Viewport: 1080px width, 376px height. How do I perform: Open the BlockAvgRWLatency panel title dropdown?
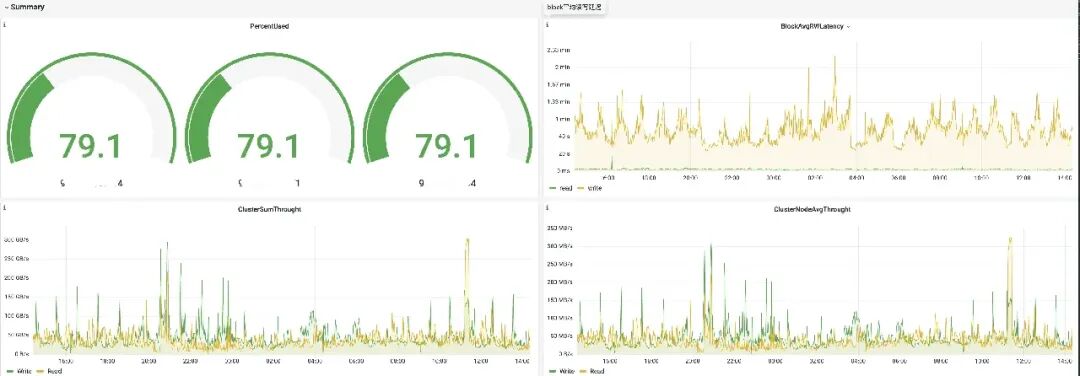click(x=815, y=26)
